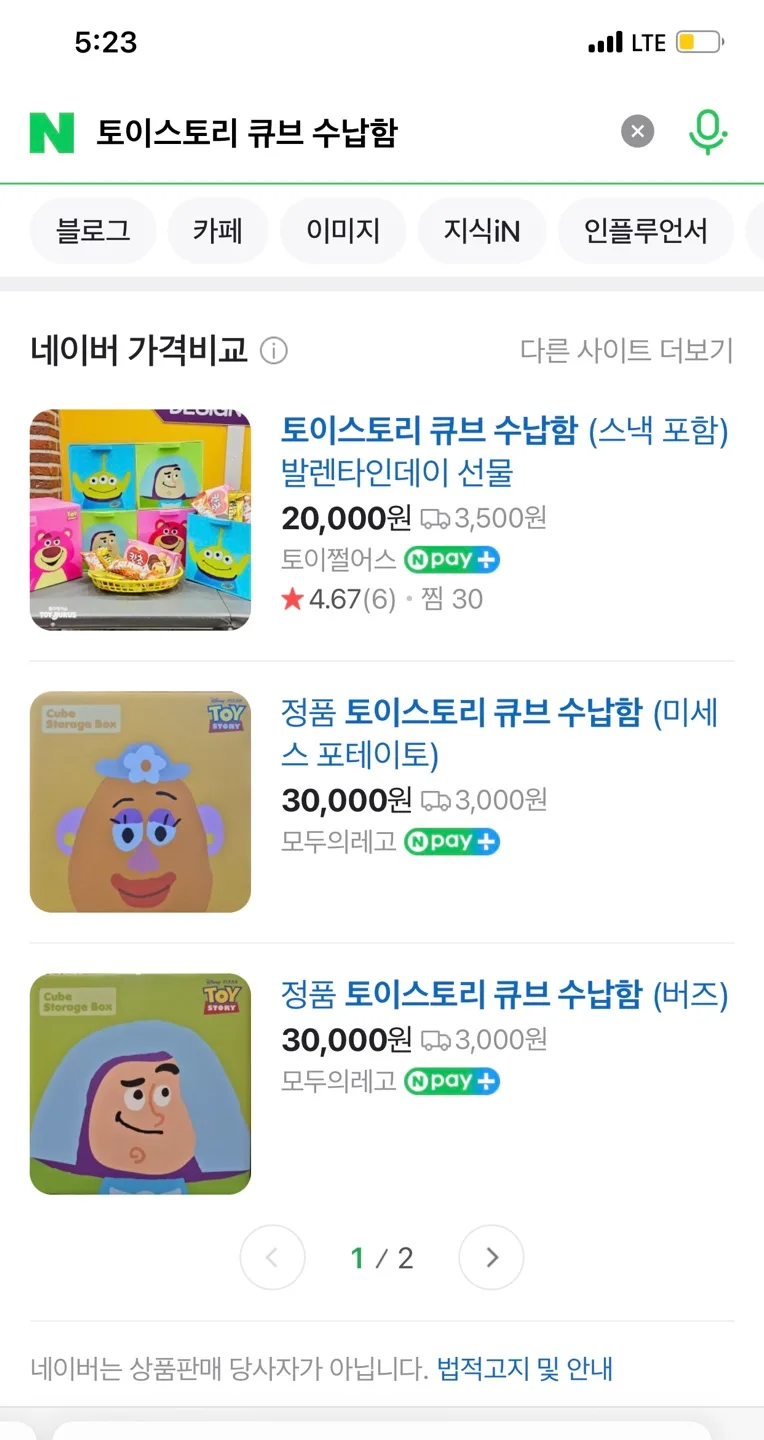The image size is (764, 1440).
Task: Go to next page with right chevron
Action: (x=491, y=1257)
